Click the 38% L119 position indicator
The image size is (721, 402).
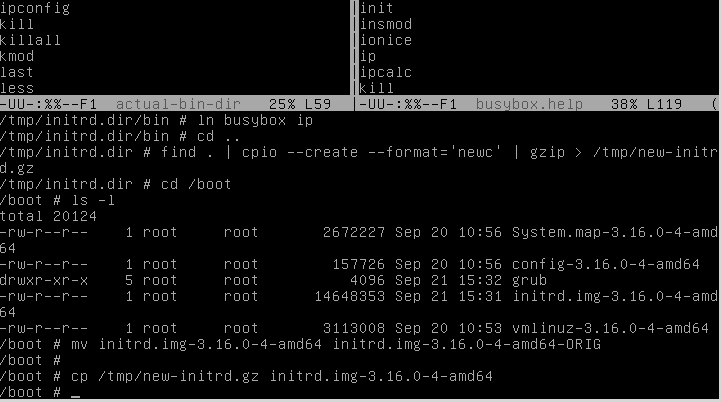point(646,104)
